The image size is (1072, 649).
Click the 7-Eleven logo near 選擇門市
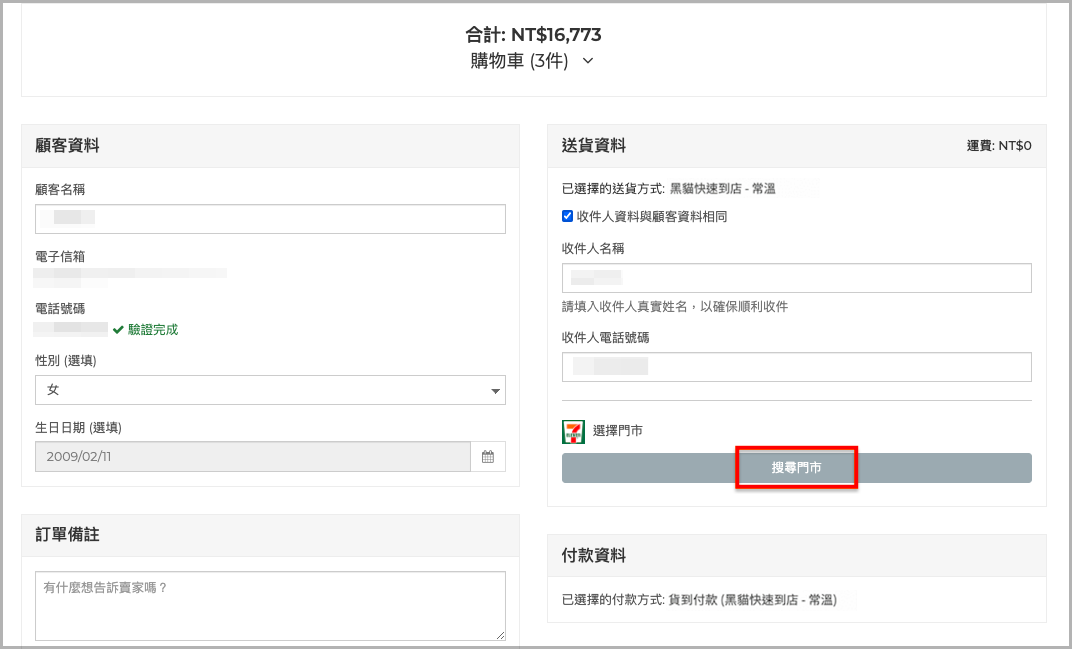point(573,432)
